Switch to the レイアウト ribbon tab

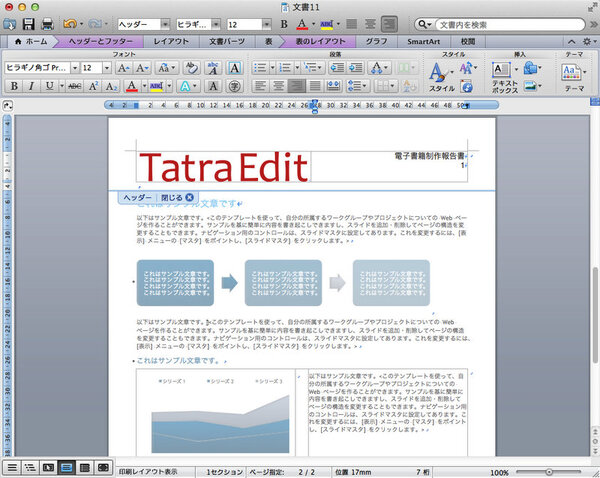click(171, 42)
